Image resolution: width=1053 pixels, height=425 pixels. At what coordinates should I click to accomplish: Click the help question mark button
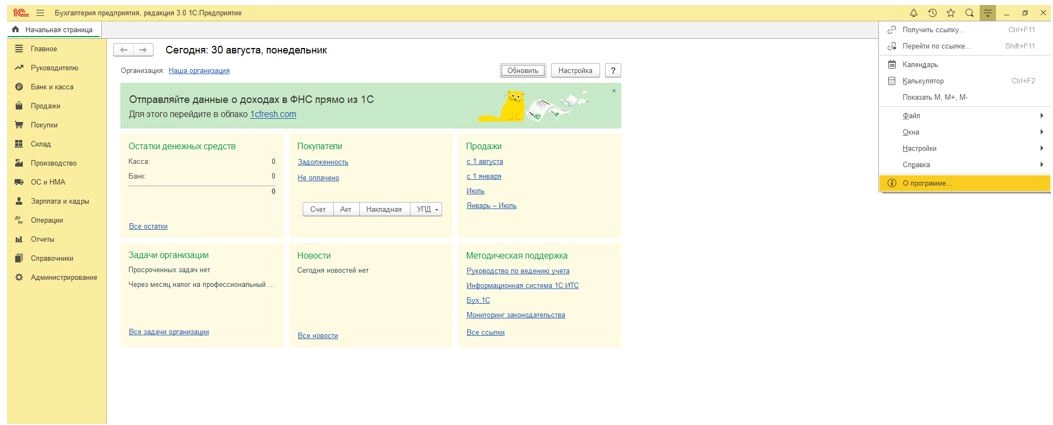click(612, 70)
